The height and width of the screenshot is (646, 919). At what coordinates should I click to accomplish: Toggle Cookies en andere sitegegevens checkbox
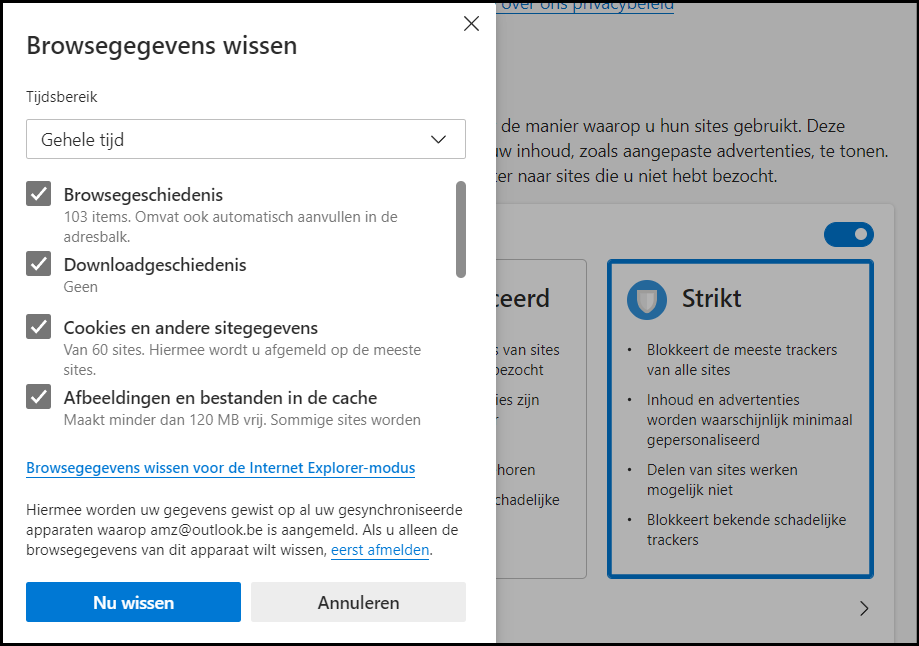pyautogui.click(x=39, y=327)
